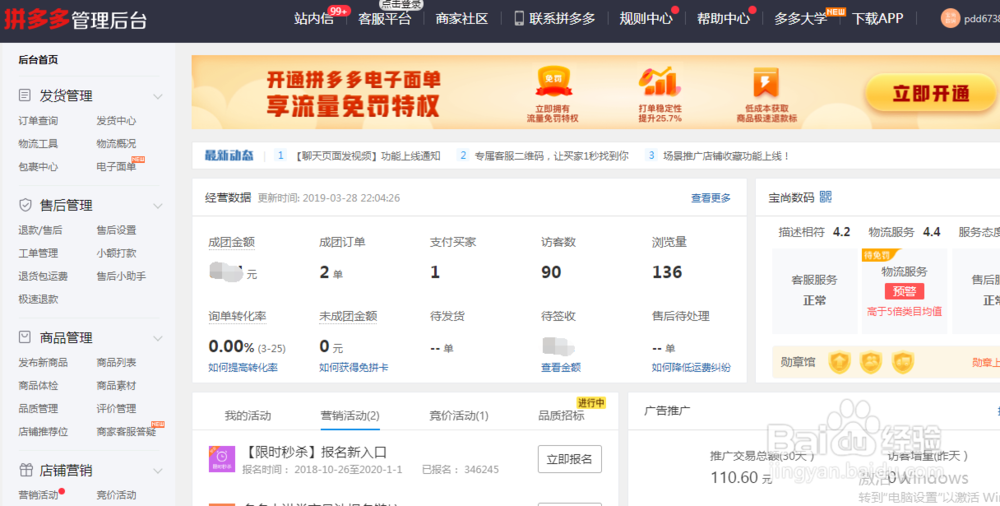Open 小额打款 in sidebar
This screenshot has width=1000, height=506.
pyautogui.click(x=116, y=253)
